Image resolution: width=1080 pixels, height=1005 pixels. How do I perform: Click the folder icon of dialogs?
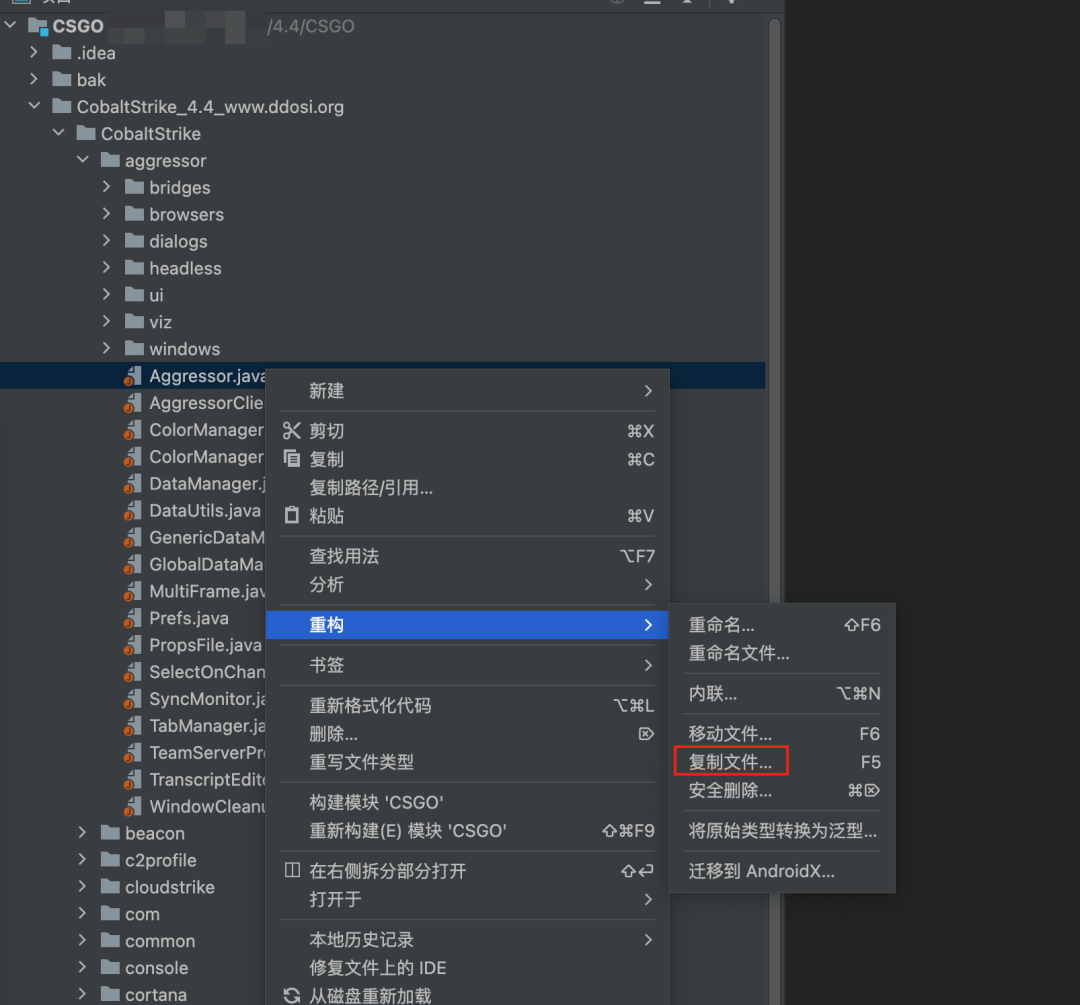click(134, 240)
